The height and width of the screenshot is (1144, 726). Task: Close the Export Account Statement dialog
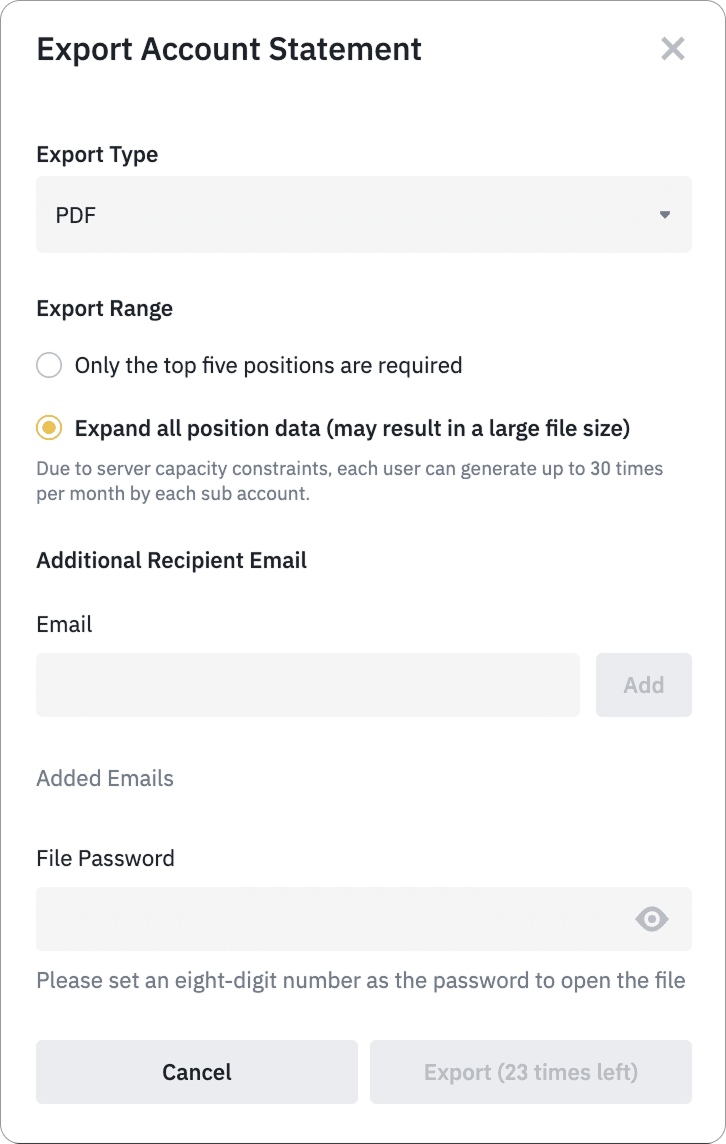pos(672,49)
